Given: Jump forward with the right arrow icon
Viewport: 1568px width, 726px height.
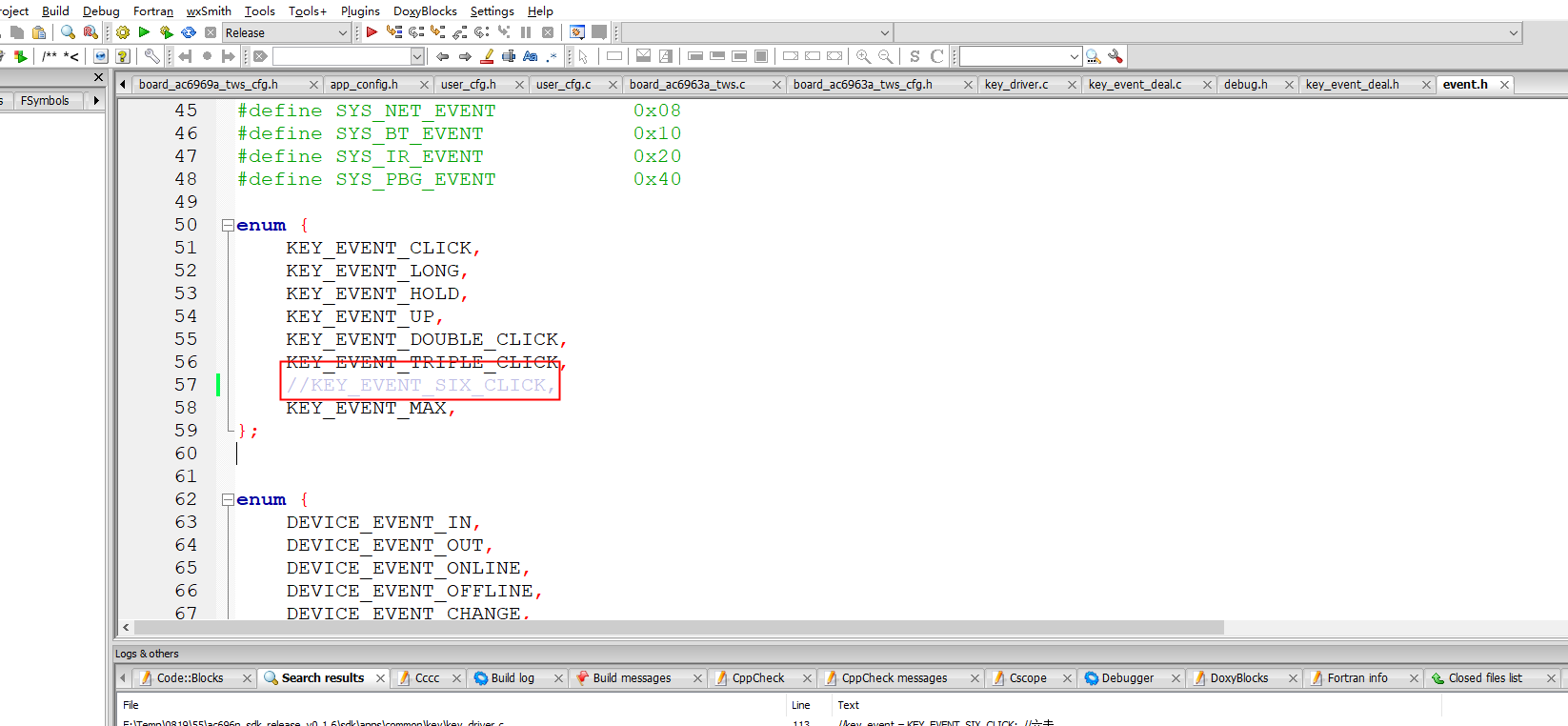Looking at the screenshot, I should pos(465,56).
